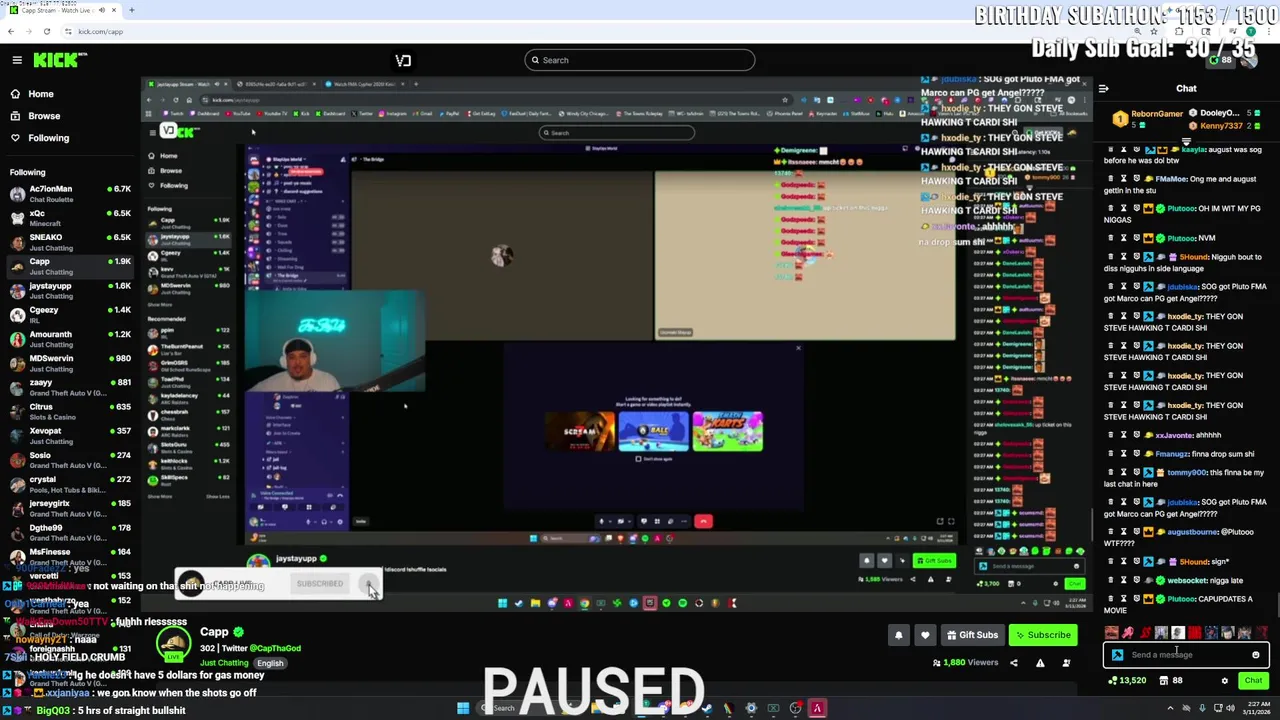Select the first emote in quick row

[x=1111, y=633]
